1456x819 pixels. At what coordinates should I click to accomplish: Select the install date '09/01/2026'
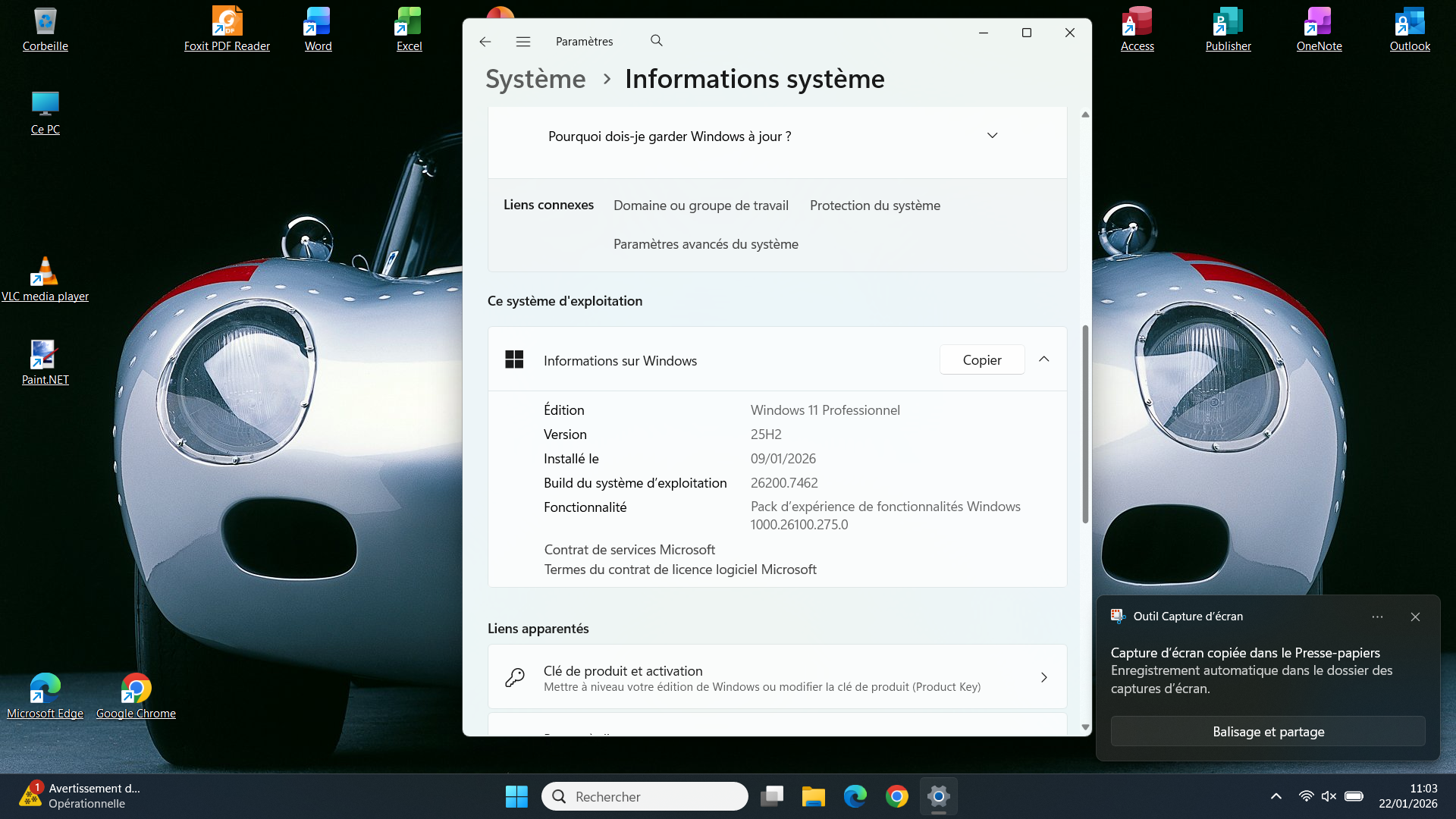(783, 459)
